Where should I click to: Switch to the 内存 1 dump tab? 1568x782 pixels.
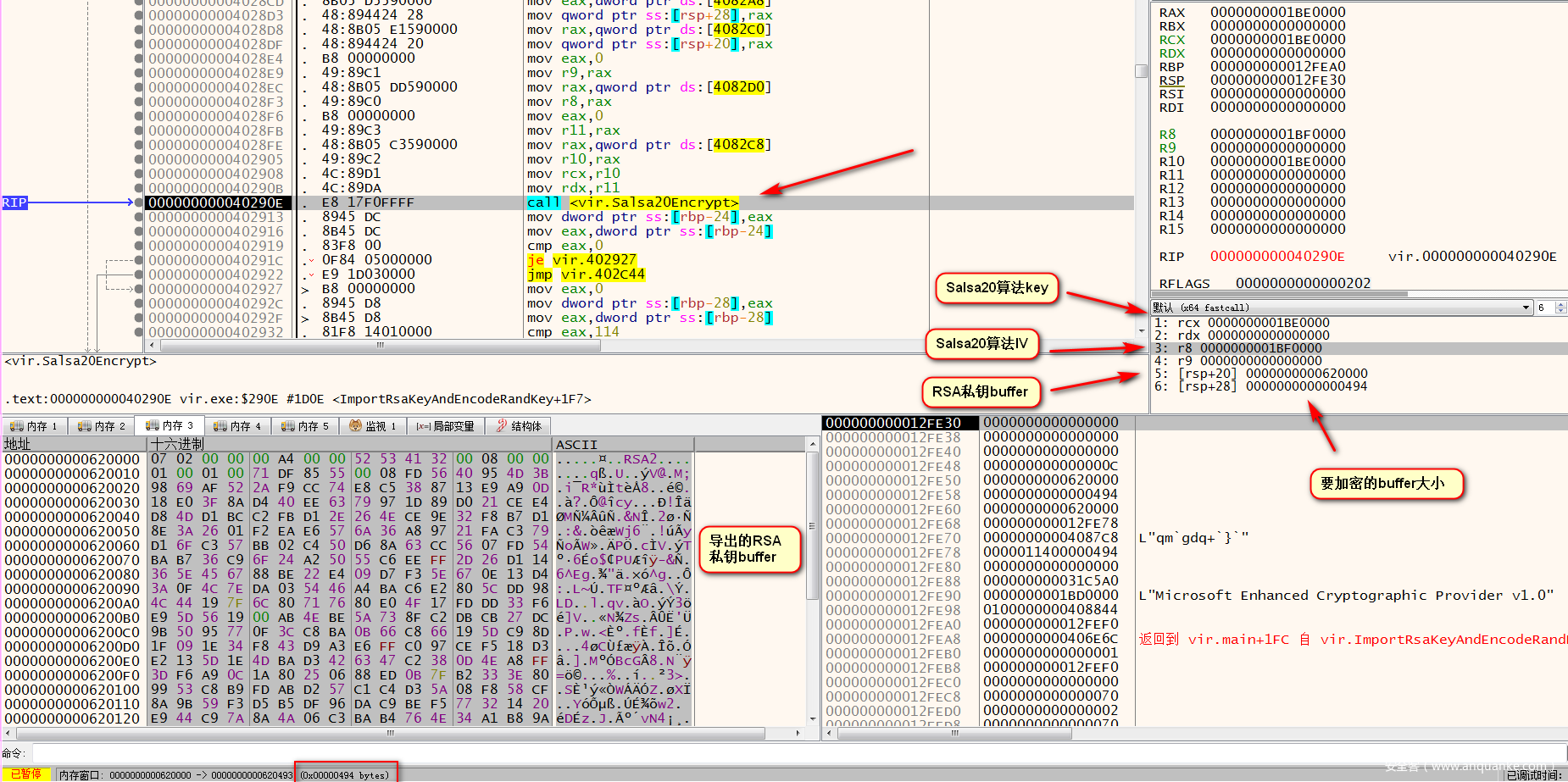coord(35,426)
